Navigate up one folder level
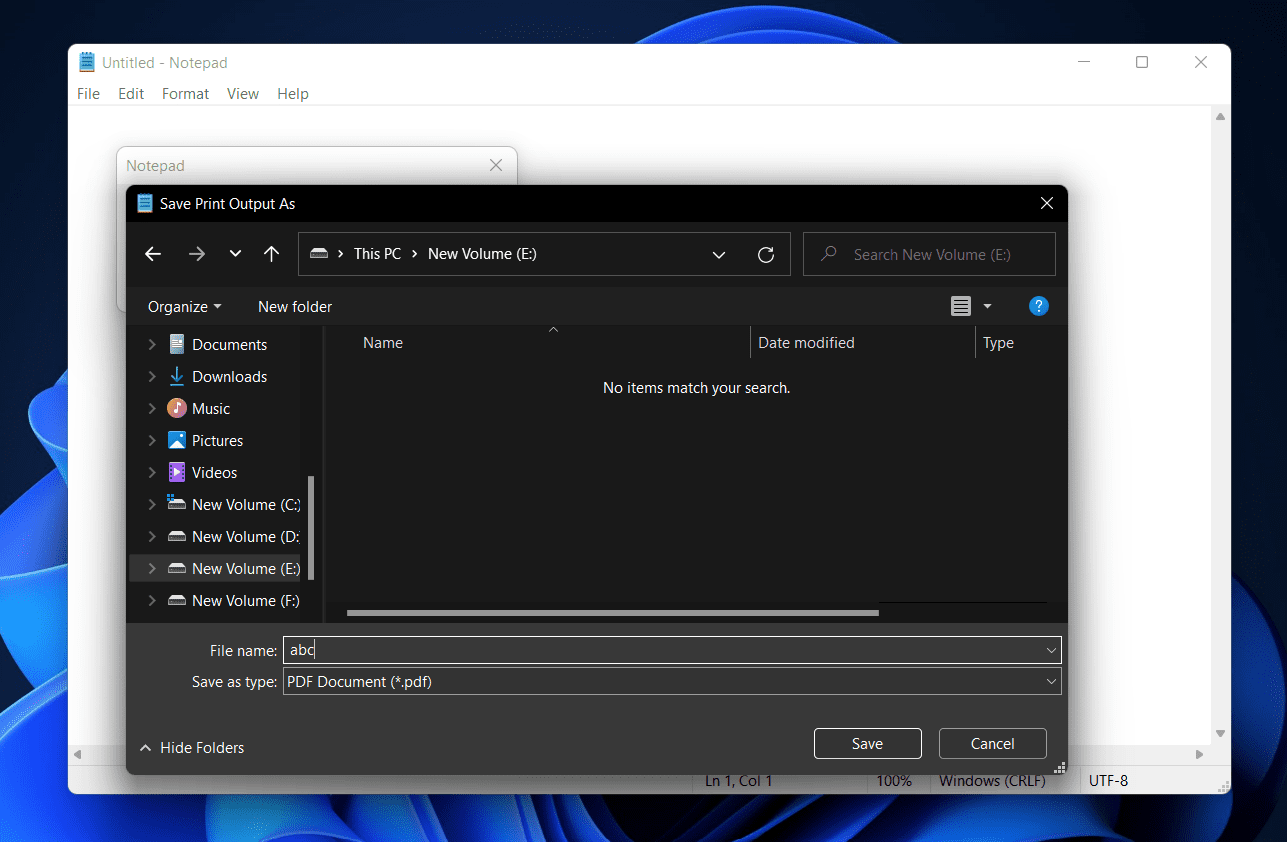This screenshot has height=842, width=1287. [271, 254]
